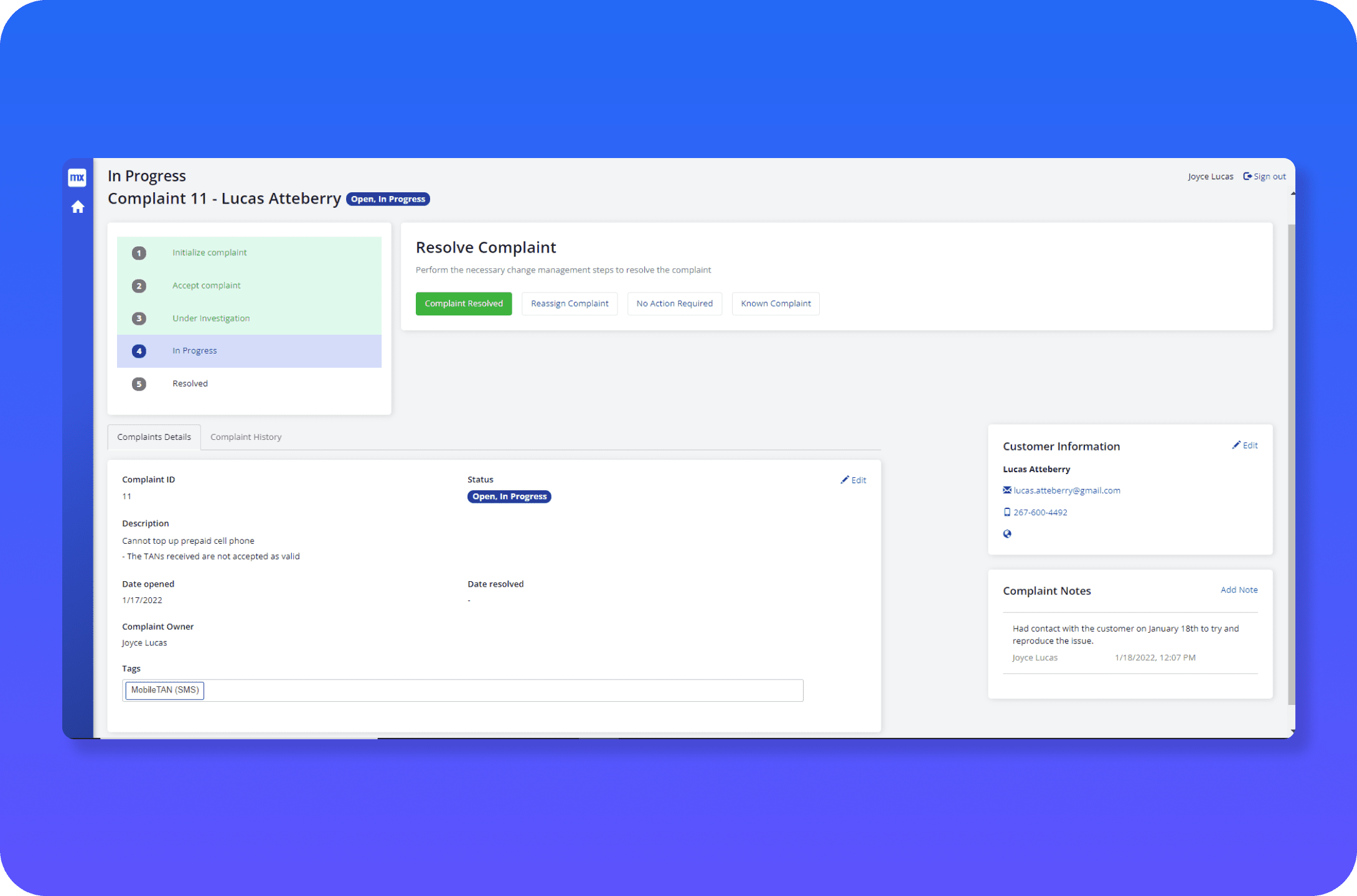Click the Tags input field

(x=498, y=690)
